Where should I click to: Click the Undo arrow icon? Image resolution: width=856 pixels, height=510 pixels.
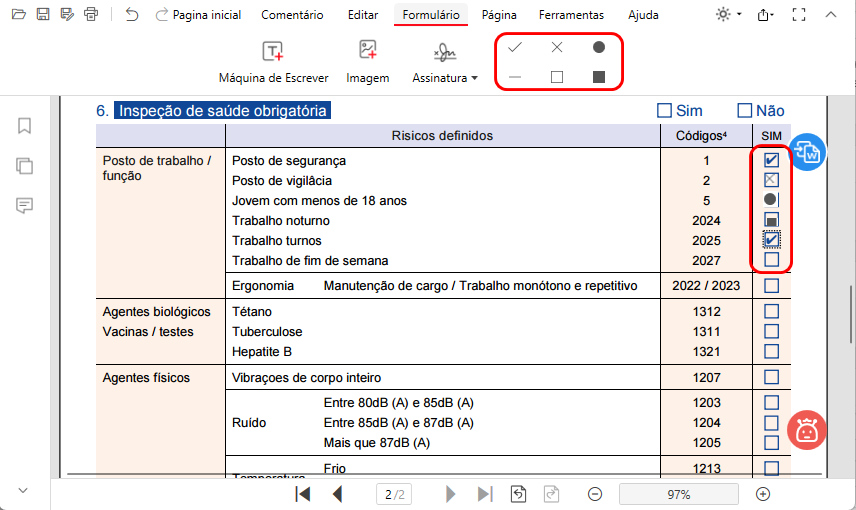[132, 14]
